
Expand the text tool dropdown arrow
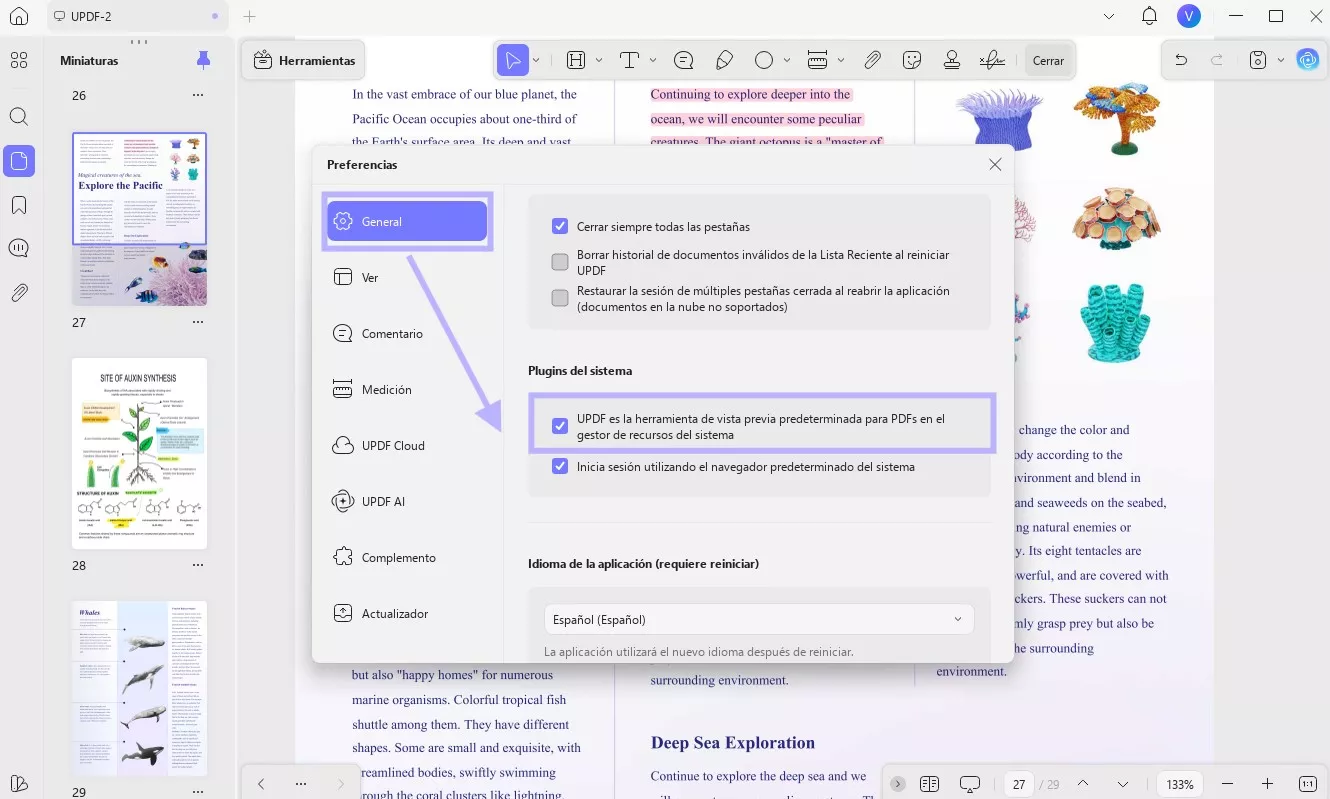(653, 61)
